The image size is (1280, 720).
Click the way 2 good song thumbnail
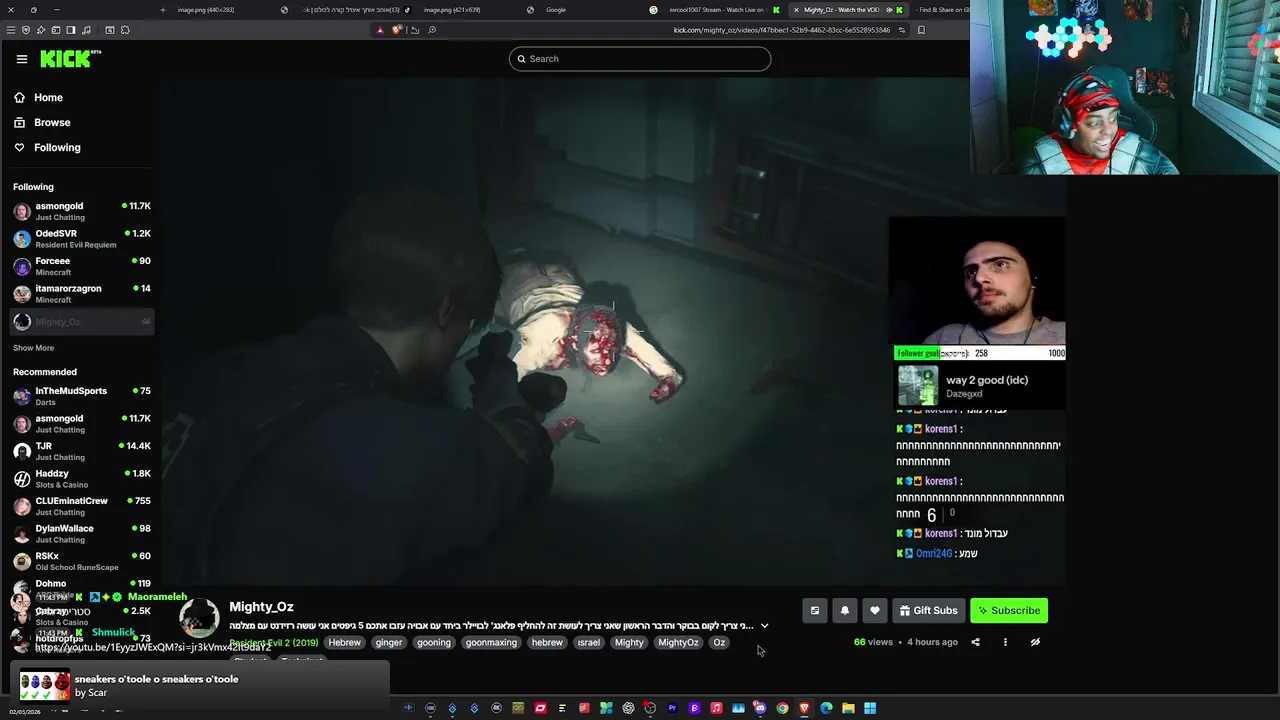coord(918,386)
